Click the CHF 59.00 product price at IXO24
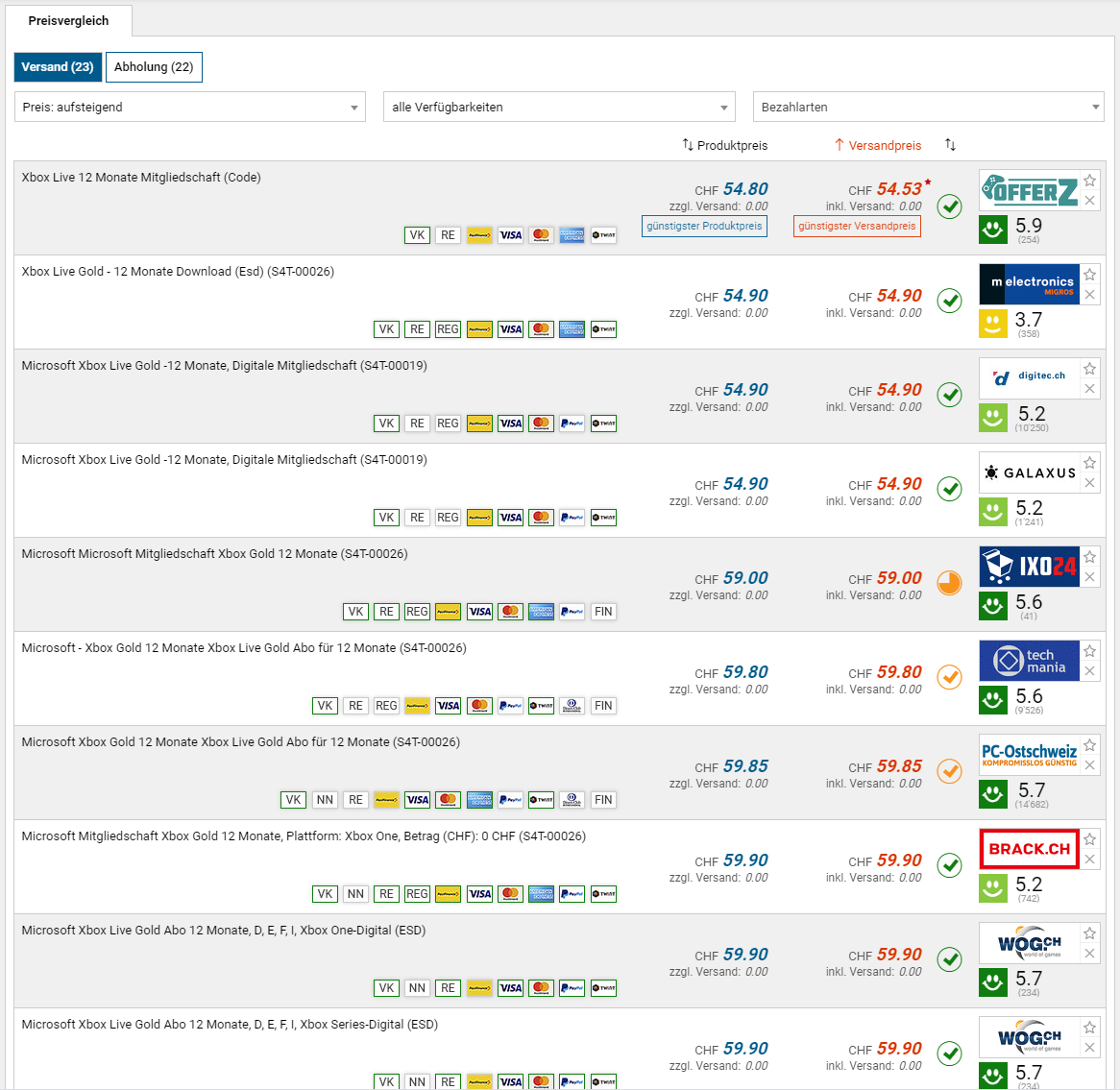The image size is (1120, 1090). [x=731, y=578]
